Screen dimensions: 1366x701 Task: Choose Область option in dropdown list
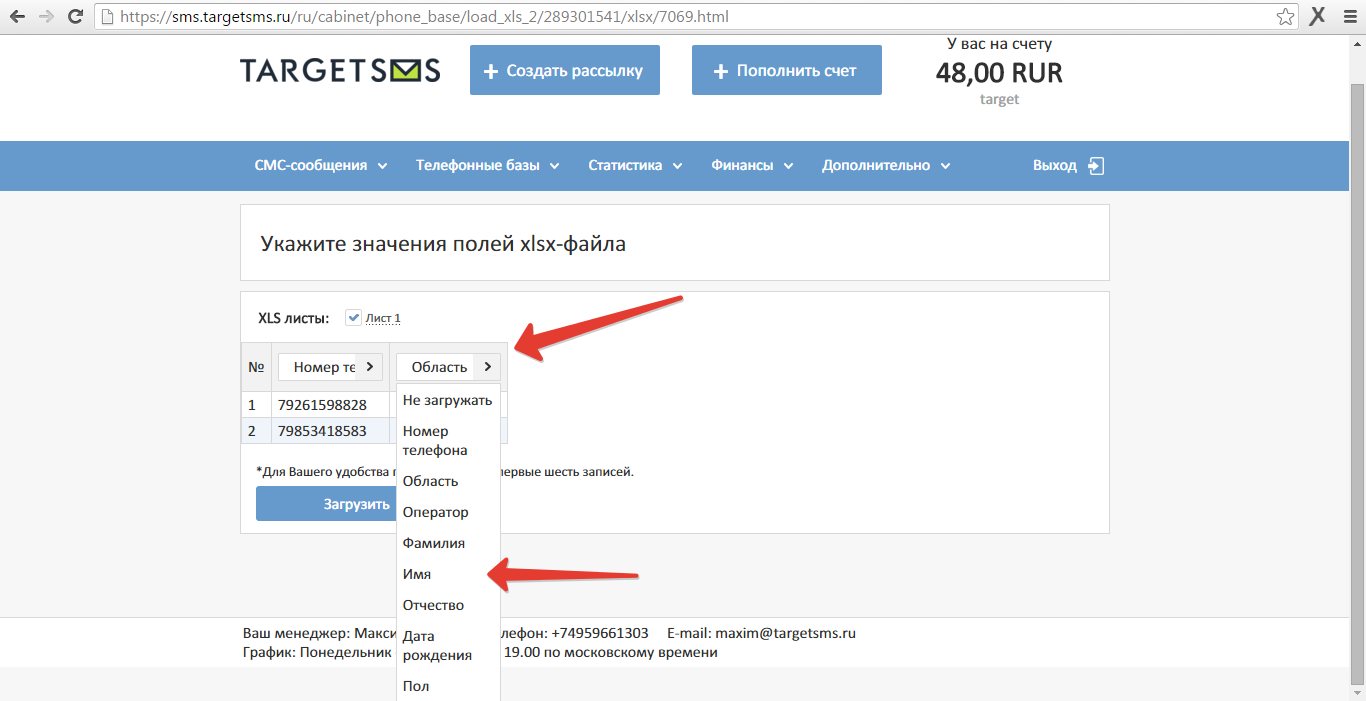pos(448,481)
